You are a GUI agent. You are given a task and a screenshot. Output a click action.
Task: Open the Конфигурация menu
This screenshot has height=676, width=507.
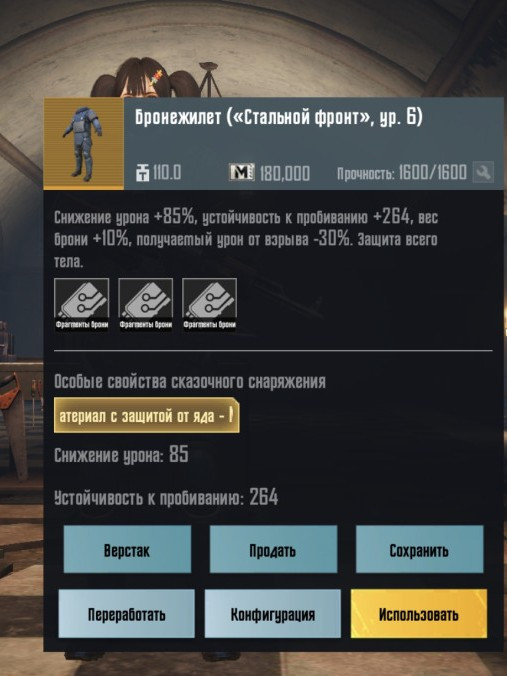click(x=272, y=613)
